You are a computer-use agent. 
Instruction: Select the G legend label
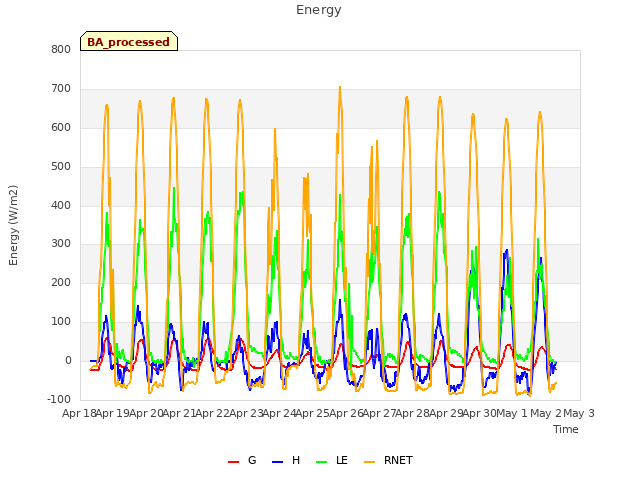pyautogui.click(x=252, y=460)
